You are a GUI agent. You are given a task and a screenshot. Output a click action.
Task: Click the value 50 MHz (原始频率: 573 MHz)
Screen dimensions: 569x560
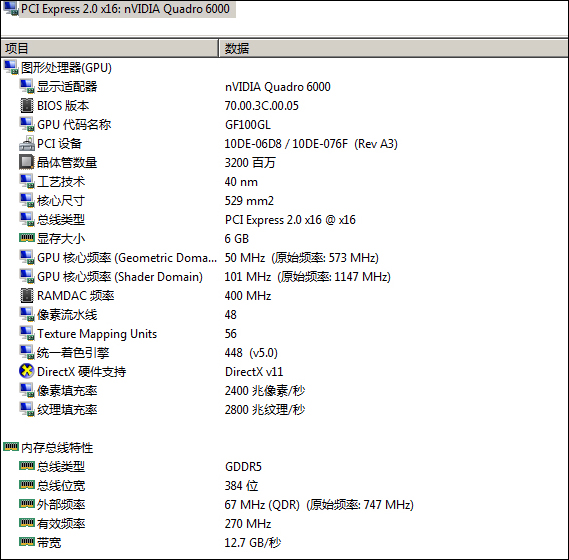[x=302, y=258]
